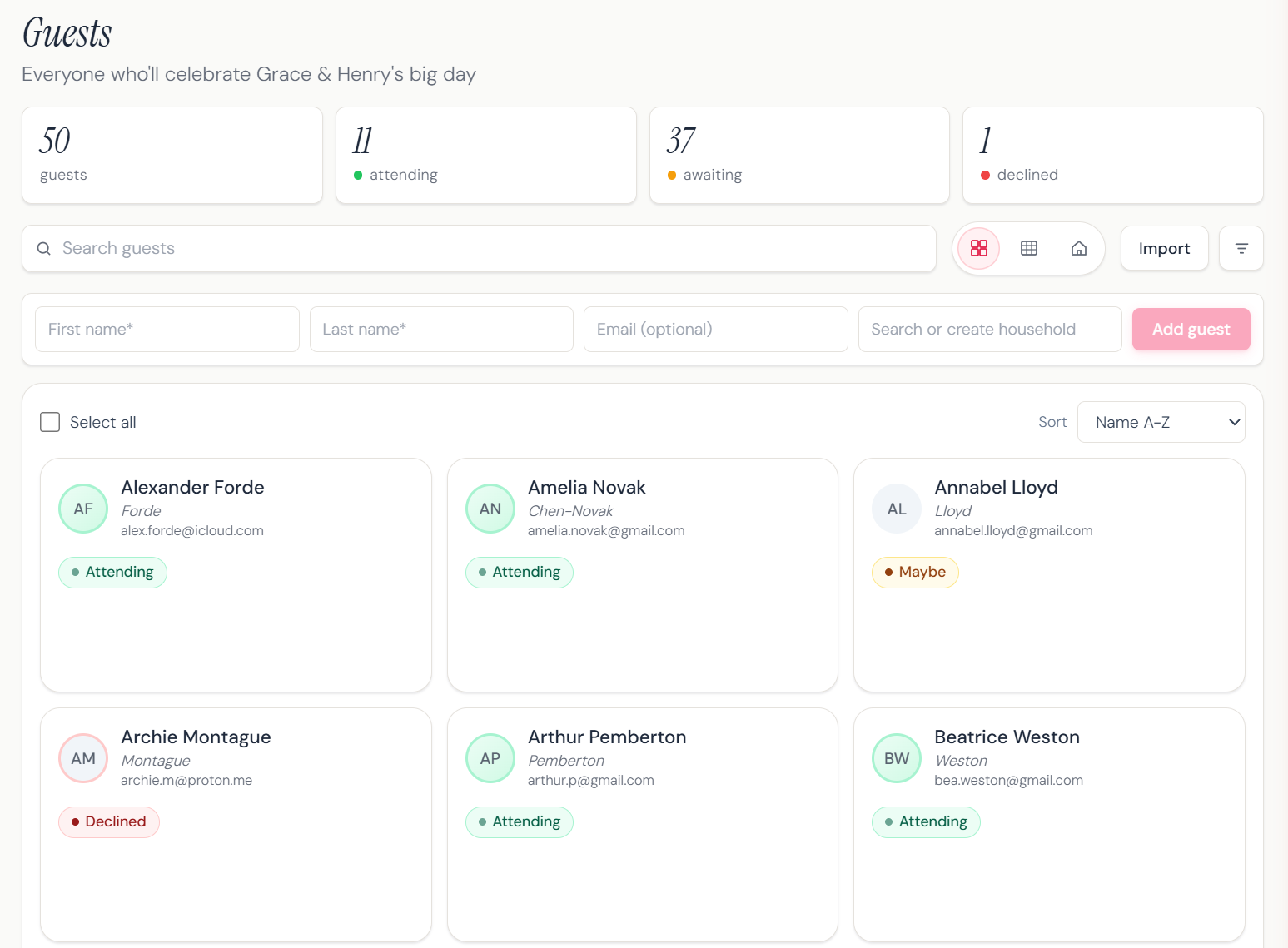Screen dimensions: 1288x948
Task: Switch to the table view icon
Action: pos(1029,248)
